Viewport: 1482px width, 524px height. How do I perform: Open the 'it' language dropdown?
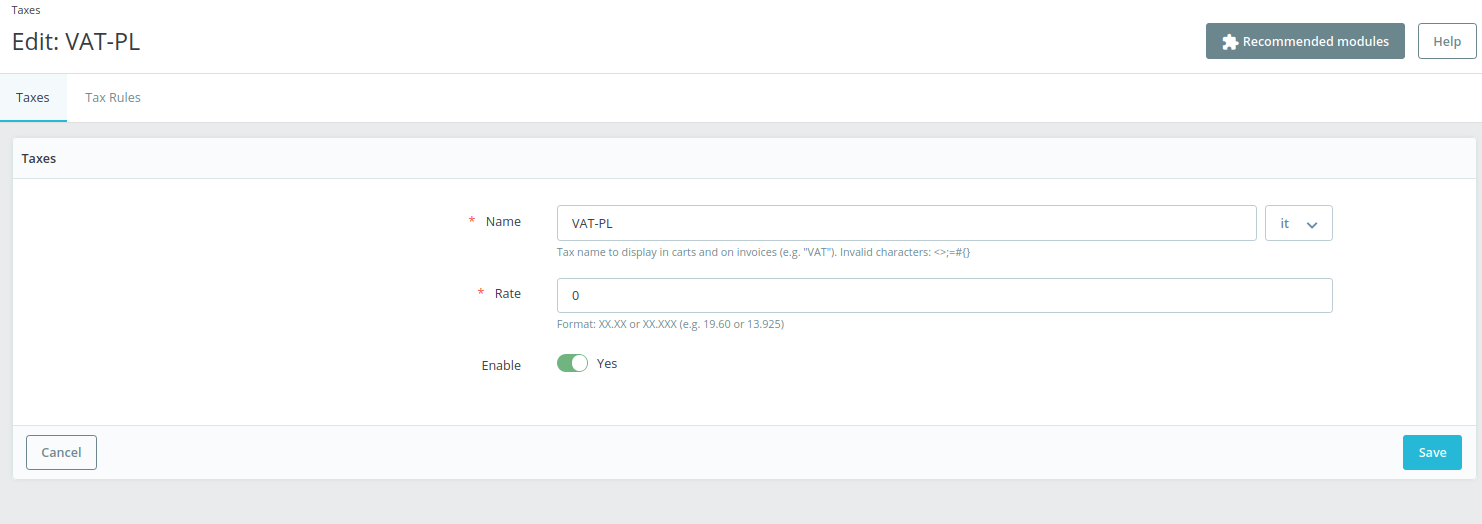[x=1298, y=223]
